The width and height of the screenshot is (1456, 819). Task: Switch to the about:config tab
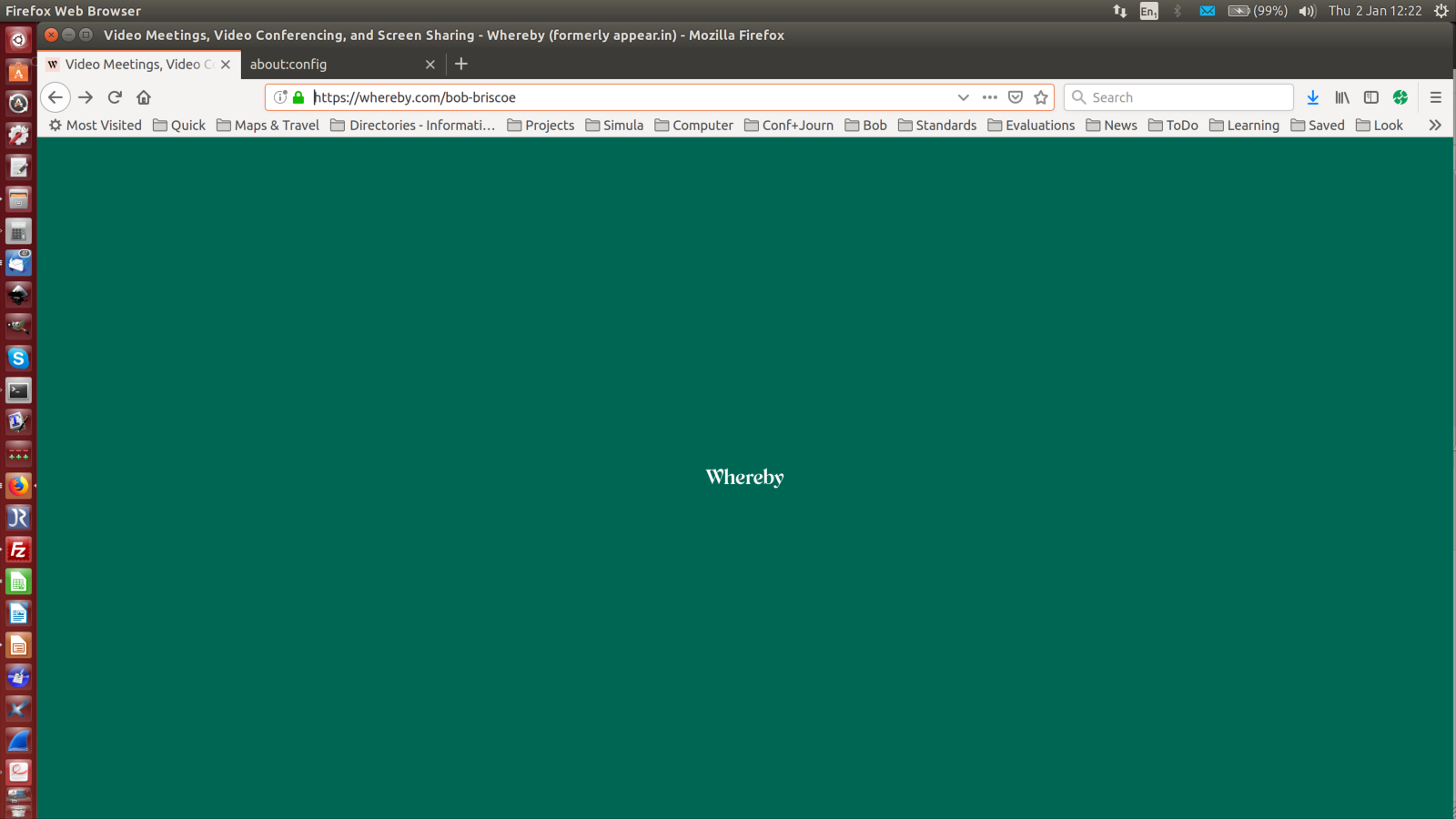pyautogui.click(x=332, y=65)
